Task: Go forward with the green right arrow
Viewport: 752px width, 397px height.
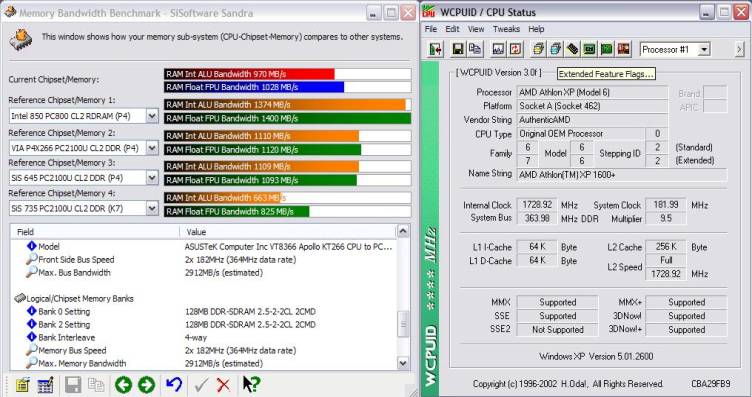Action: [146, 385]
